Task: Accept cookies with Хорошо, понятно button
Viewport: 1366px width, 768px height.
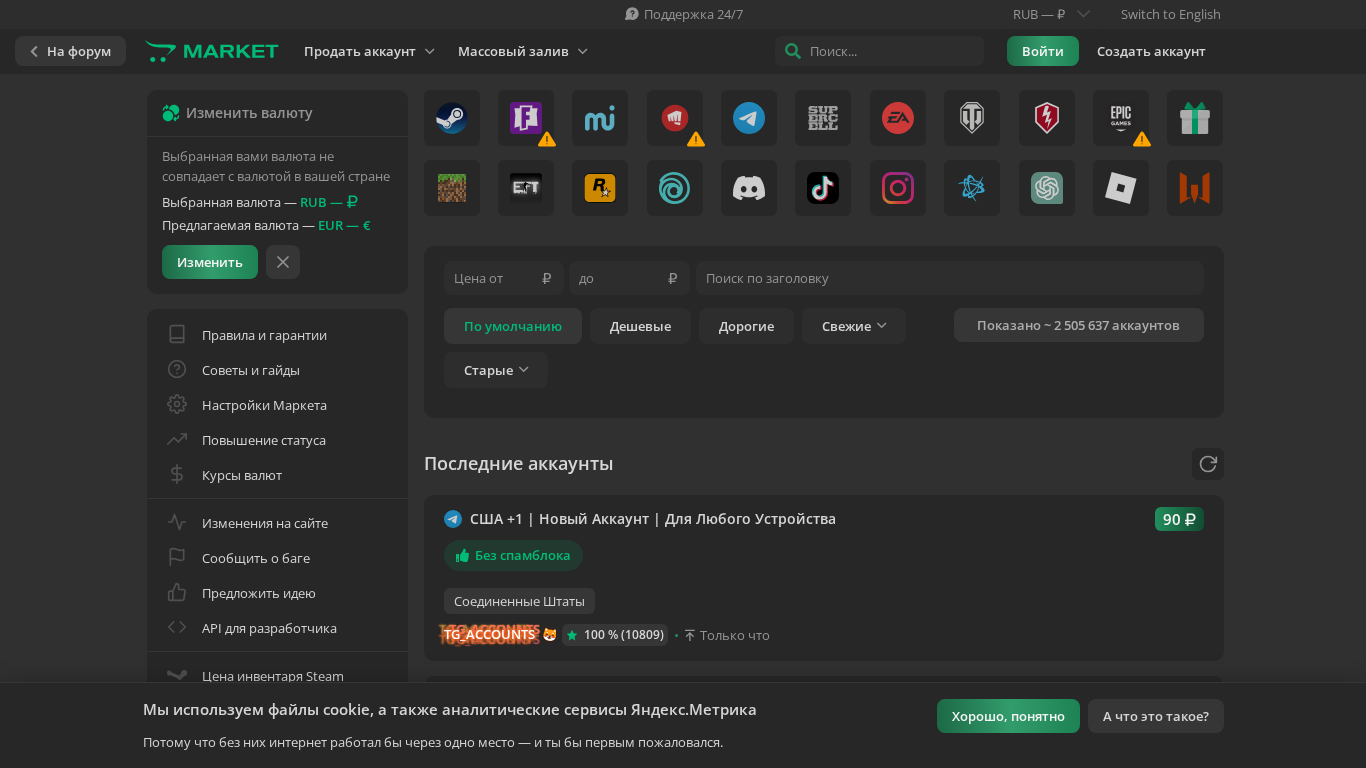Action: pyautogui.click(x=1007, y=716)
